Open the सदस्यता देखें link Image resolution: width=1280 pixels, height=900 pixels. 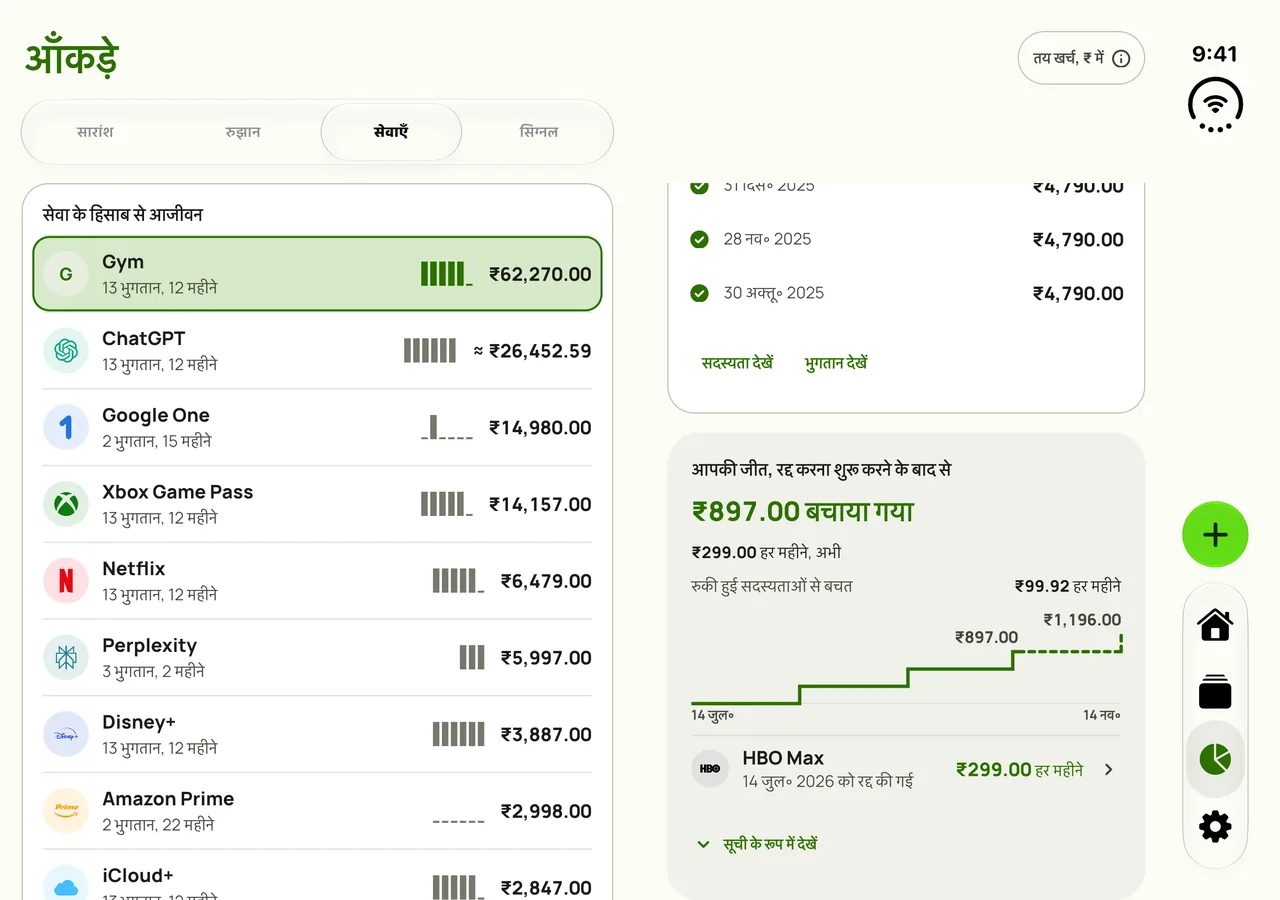738,363
